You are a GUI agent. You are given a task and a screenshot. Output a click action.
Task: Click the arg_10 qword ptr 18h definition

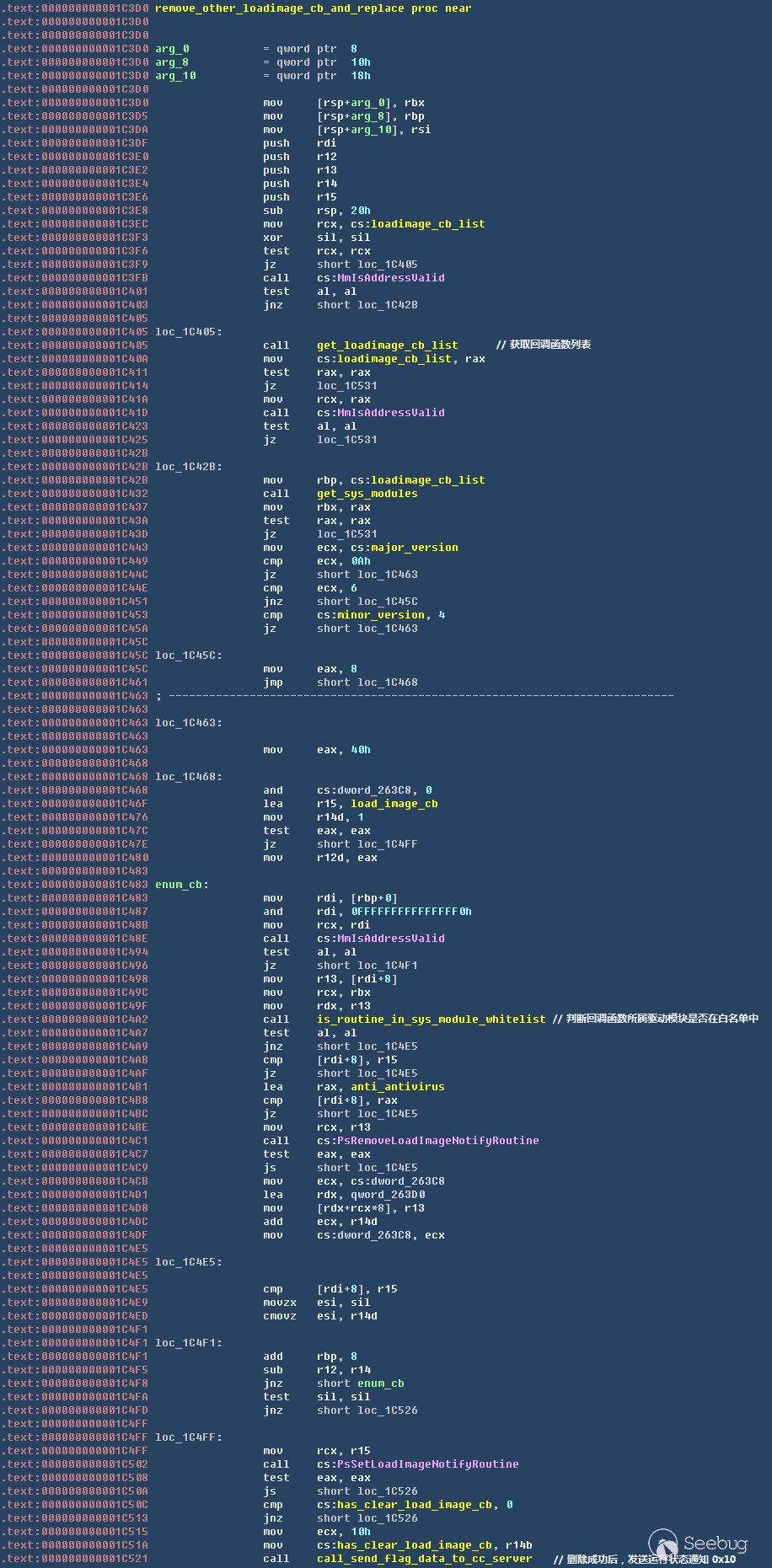263,76
